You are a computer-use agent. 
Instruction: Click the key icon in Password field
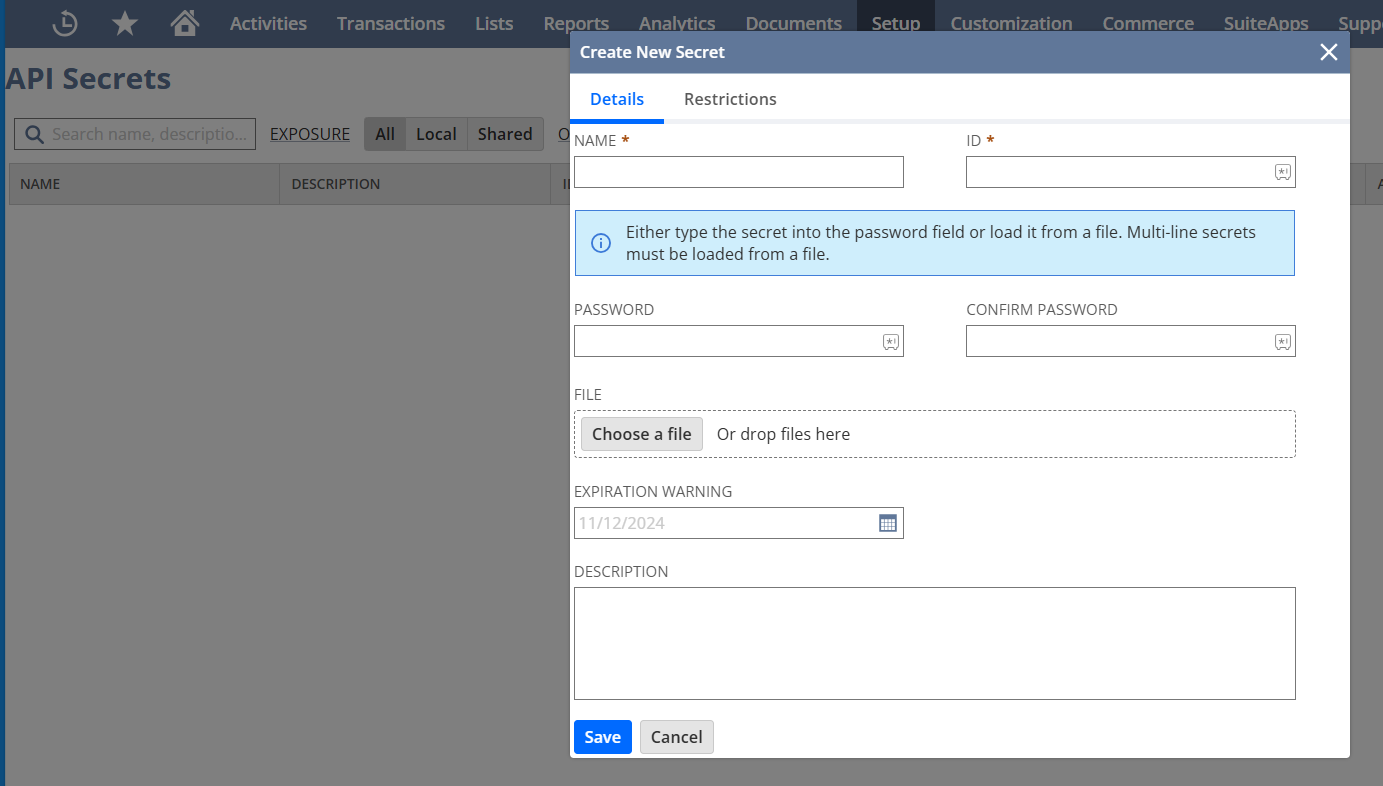point(890,342)
